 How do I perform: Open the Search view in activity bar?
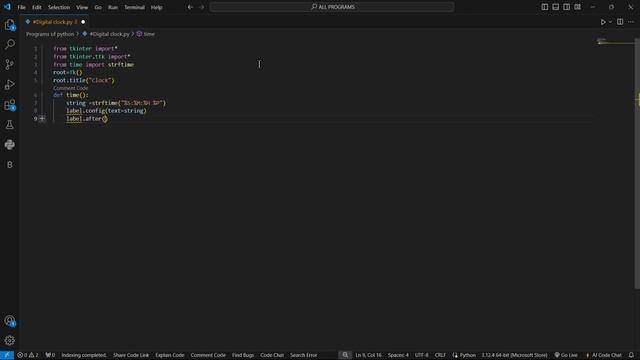[10, 44]
